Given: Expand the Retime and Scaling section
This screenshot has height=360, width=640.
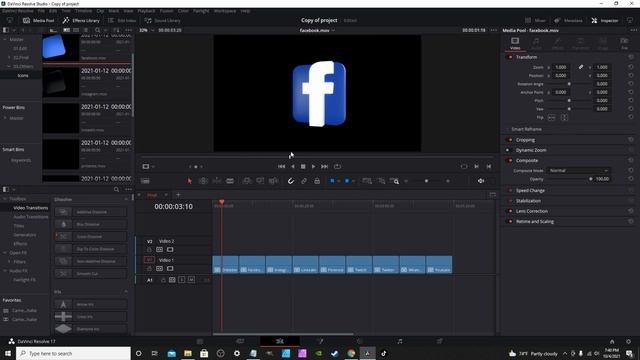Looking at the screenshot, I should tap(535, 222).
